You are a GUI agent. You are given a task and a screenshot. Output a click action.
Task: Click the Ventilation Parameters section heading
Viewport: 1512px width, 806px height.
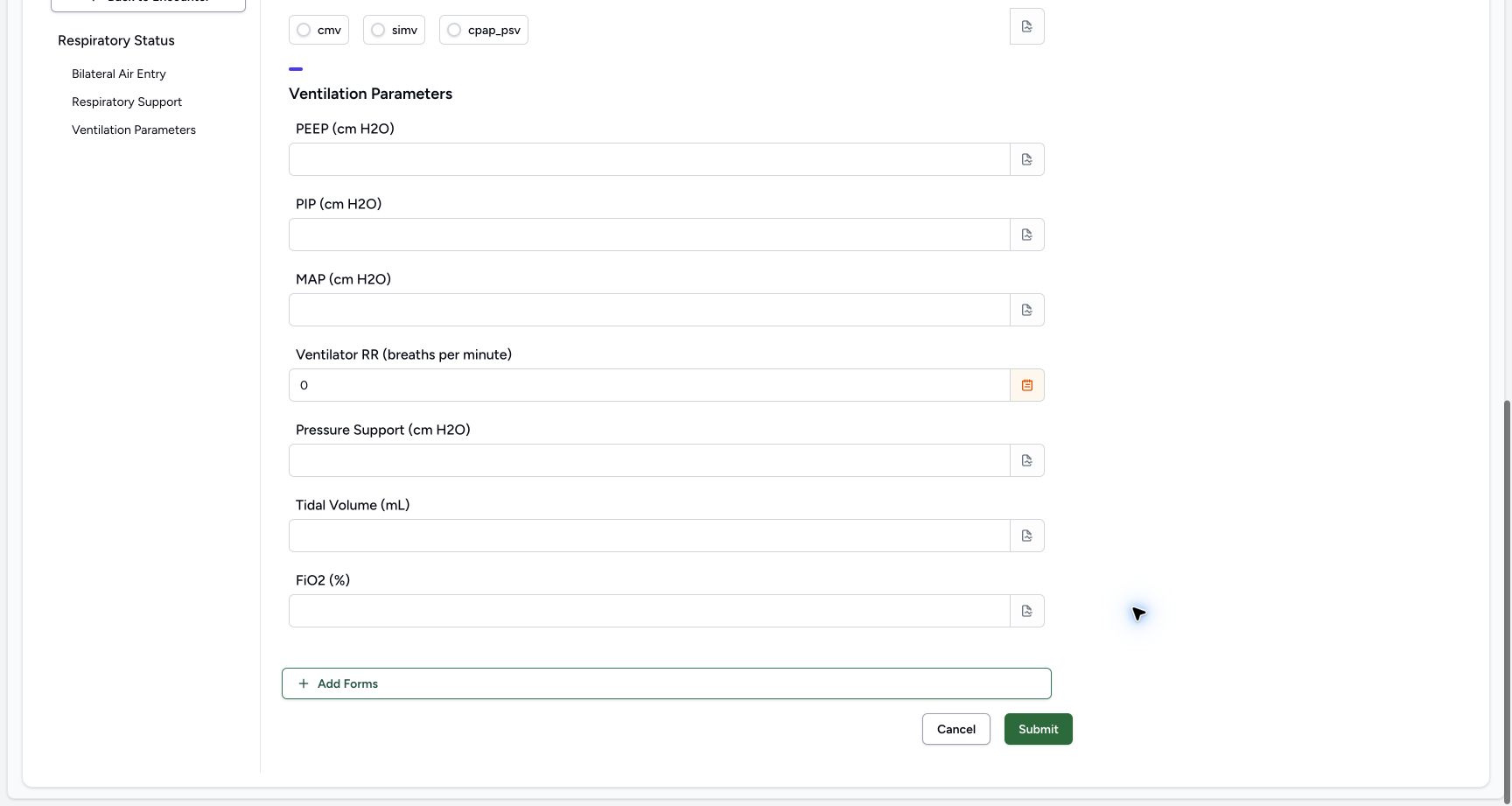tap(370, 94)
